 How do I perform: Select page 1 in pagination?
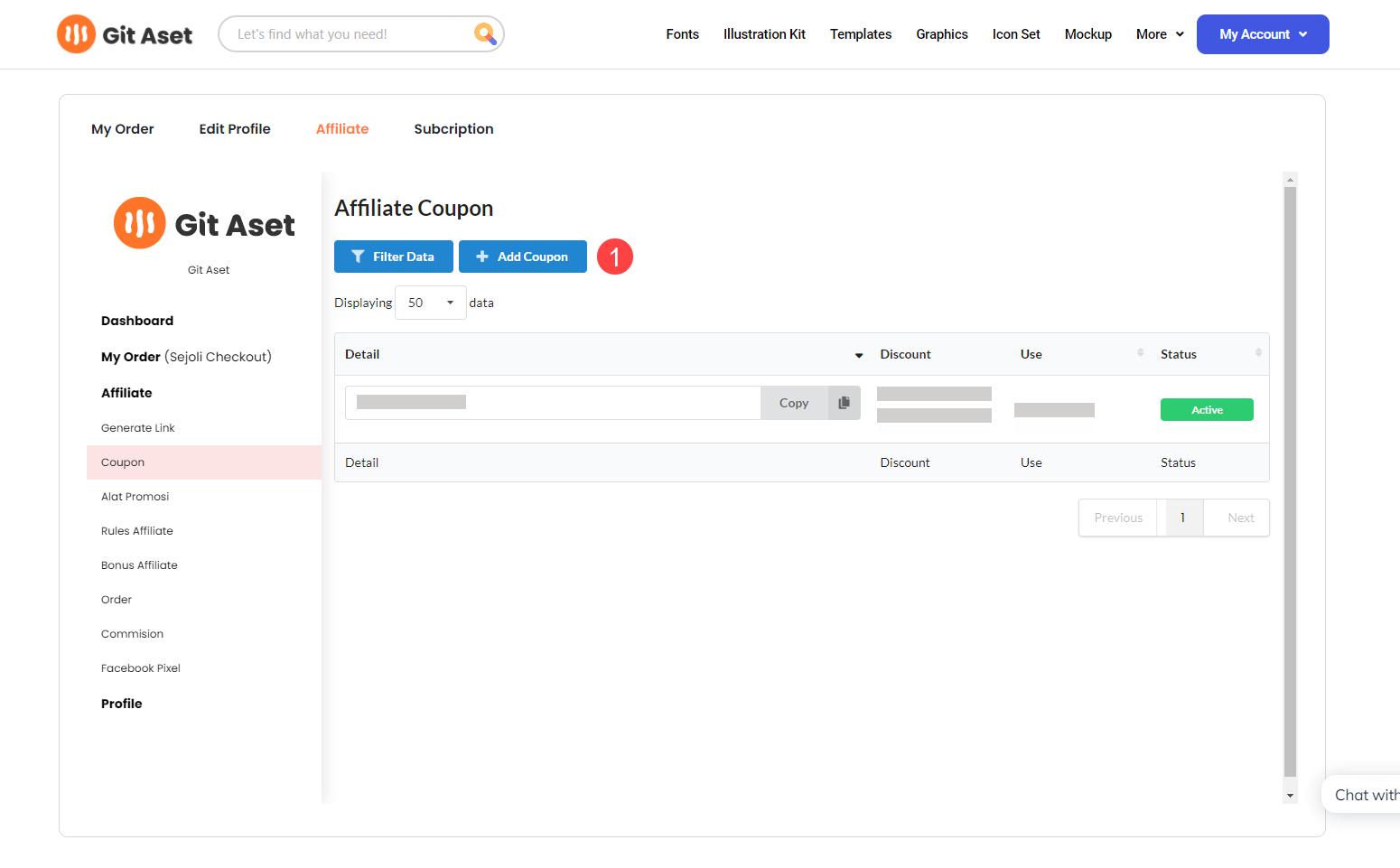1182,518
